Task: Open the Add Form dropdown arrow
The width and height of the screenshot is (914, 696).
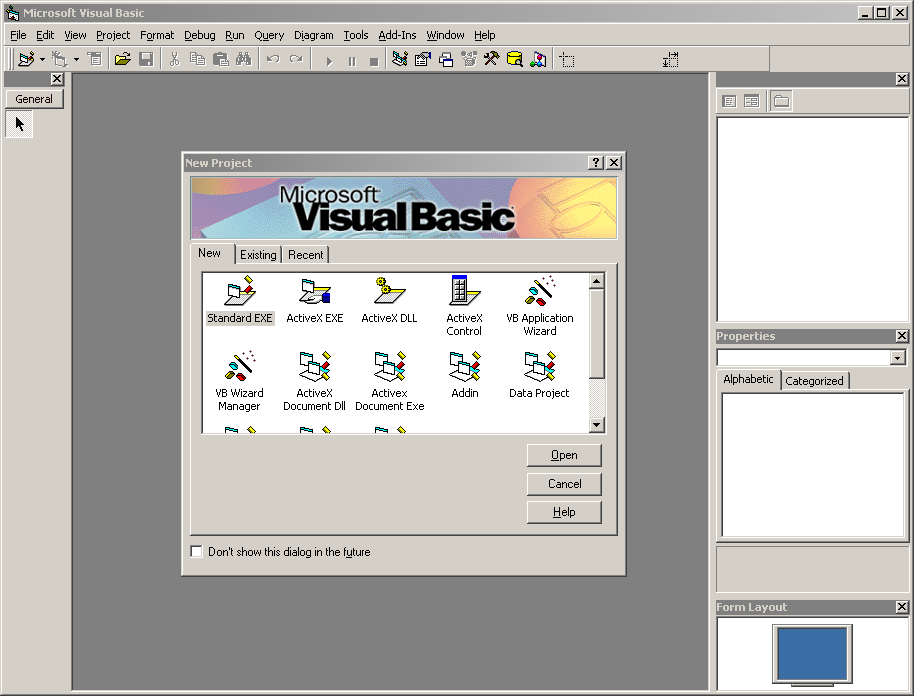Action: (76, 59)
